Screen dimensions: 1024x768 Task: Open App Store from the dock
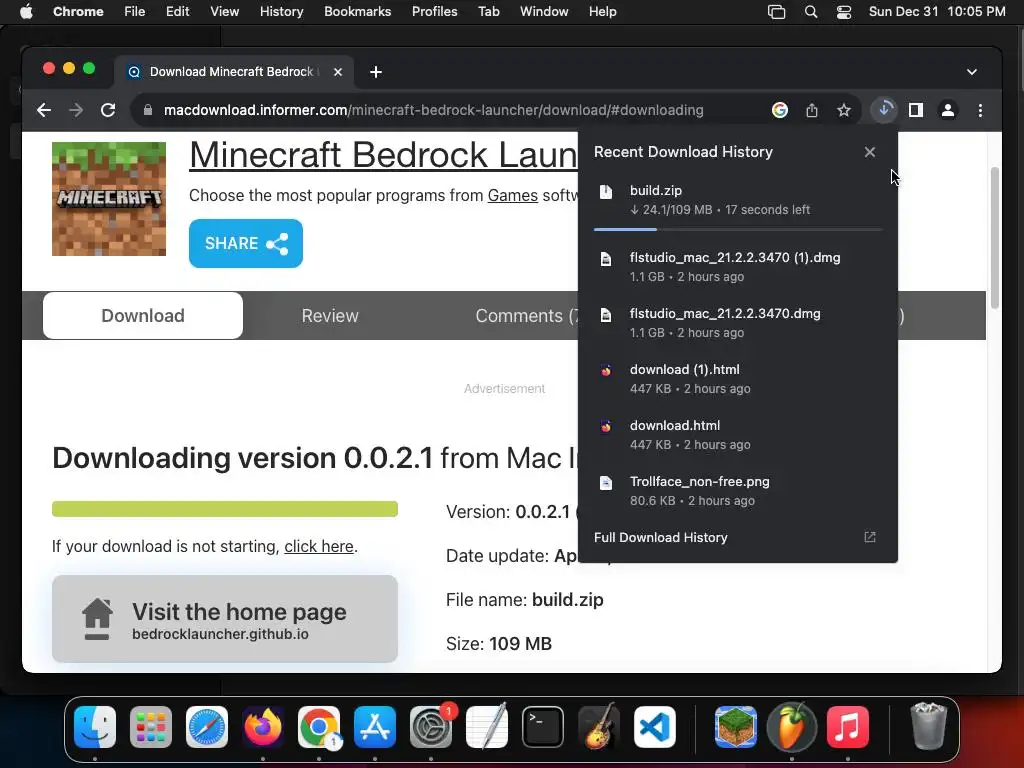pos(375,727)
